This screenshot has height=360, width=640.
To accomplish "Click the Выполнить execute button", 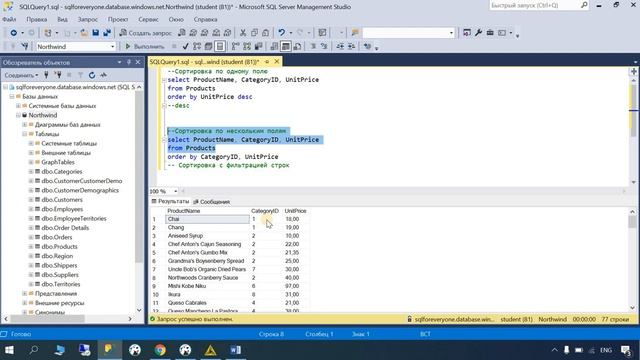I will click(144, 47).
